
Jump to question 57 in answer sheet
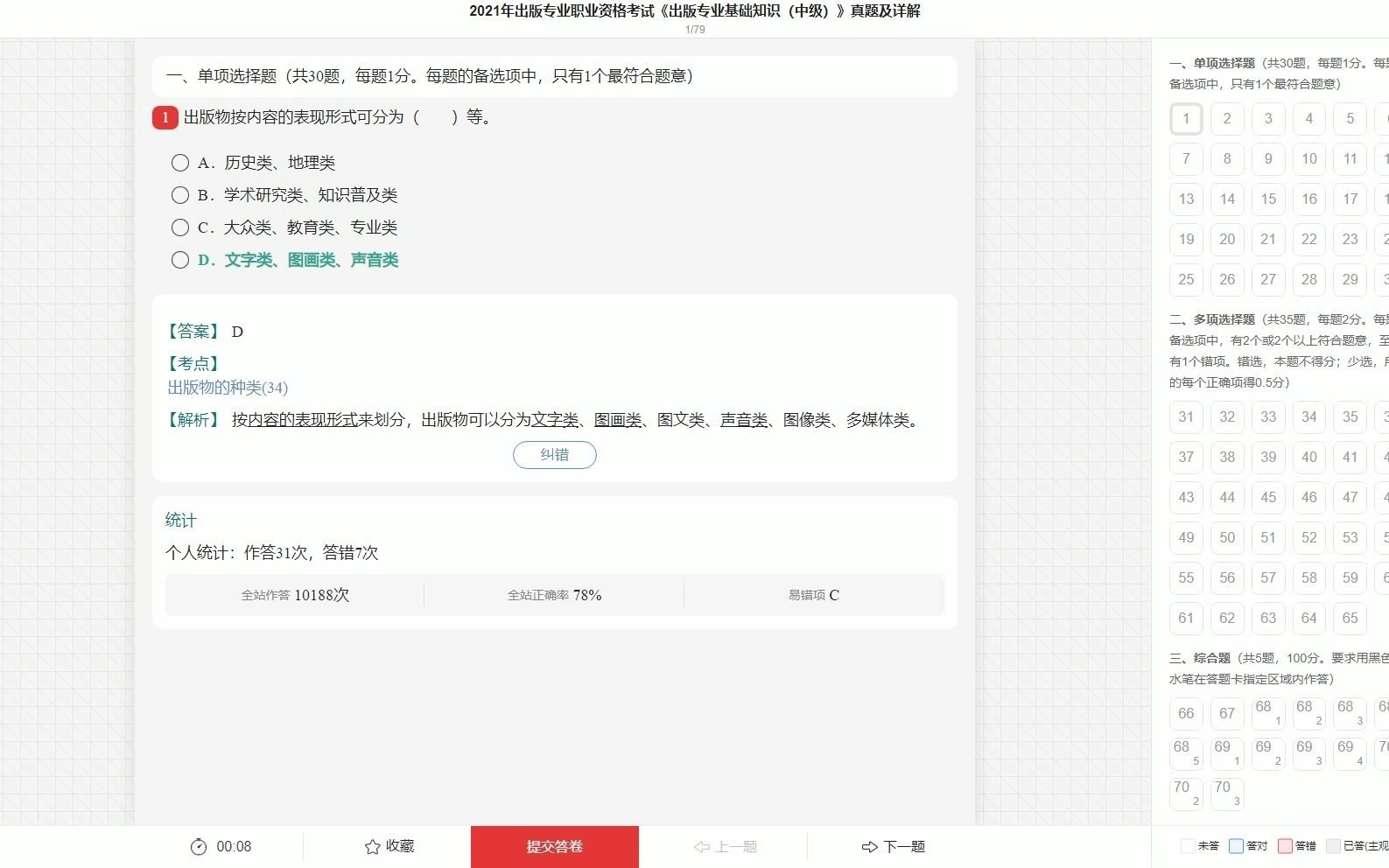[x=1268, y=578]
